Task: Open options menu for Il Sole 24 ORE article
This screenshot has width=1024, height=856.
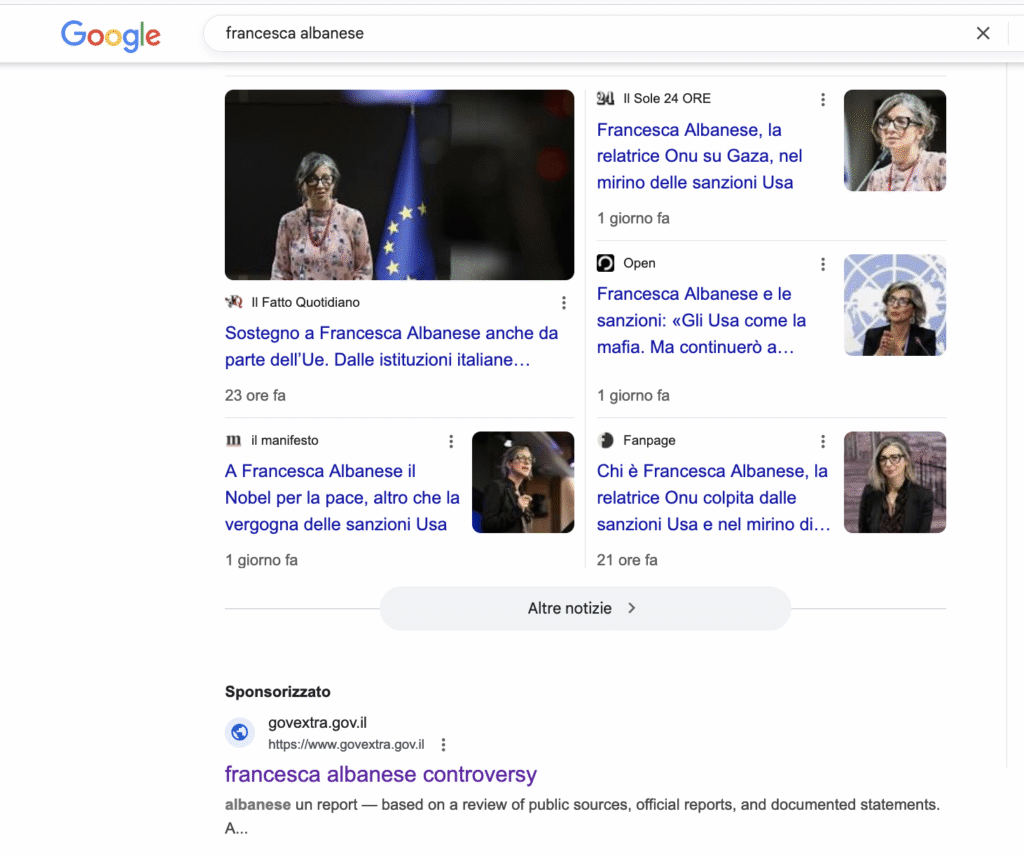Action: tap(823, 99)
